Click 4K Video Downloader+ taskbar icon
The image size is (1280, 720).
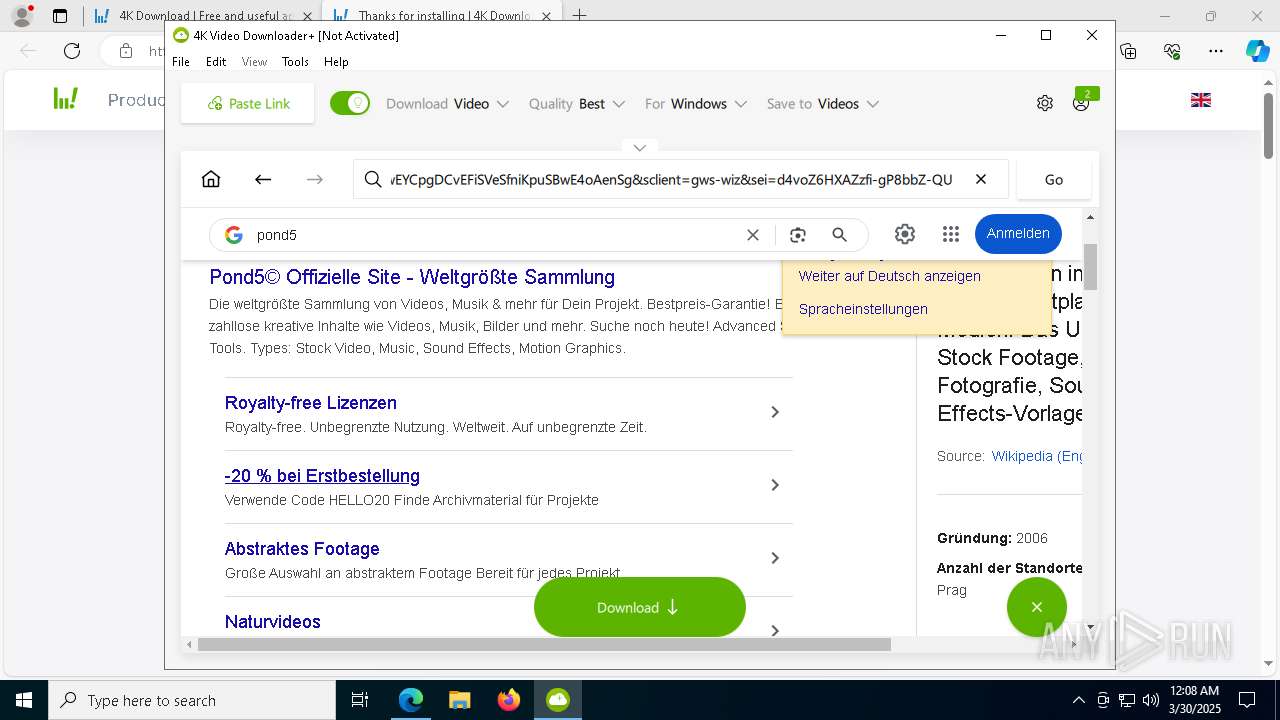pyautogui.click(x=557, y=700)
